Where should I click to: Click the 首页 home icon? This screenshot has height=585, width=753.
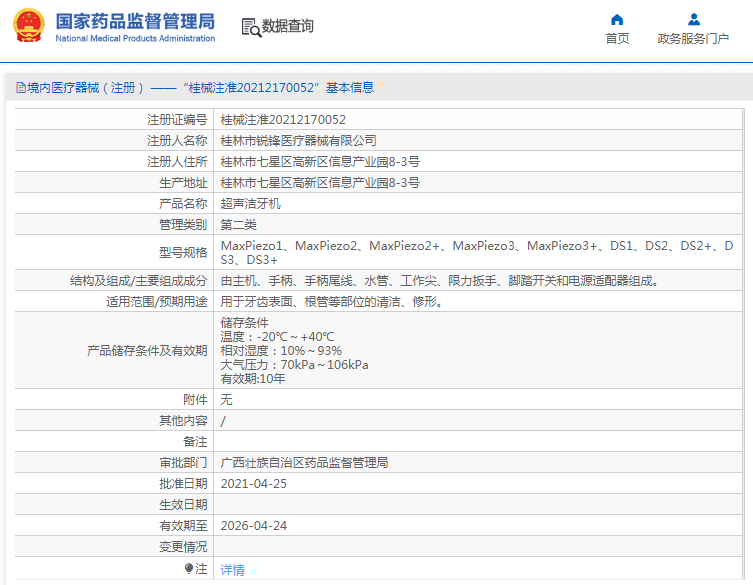click(617, 20)
